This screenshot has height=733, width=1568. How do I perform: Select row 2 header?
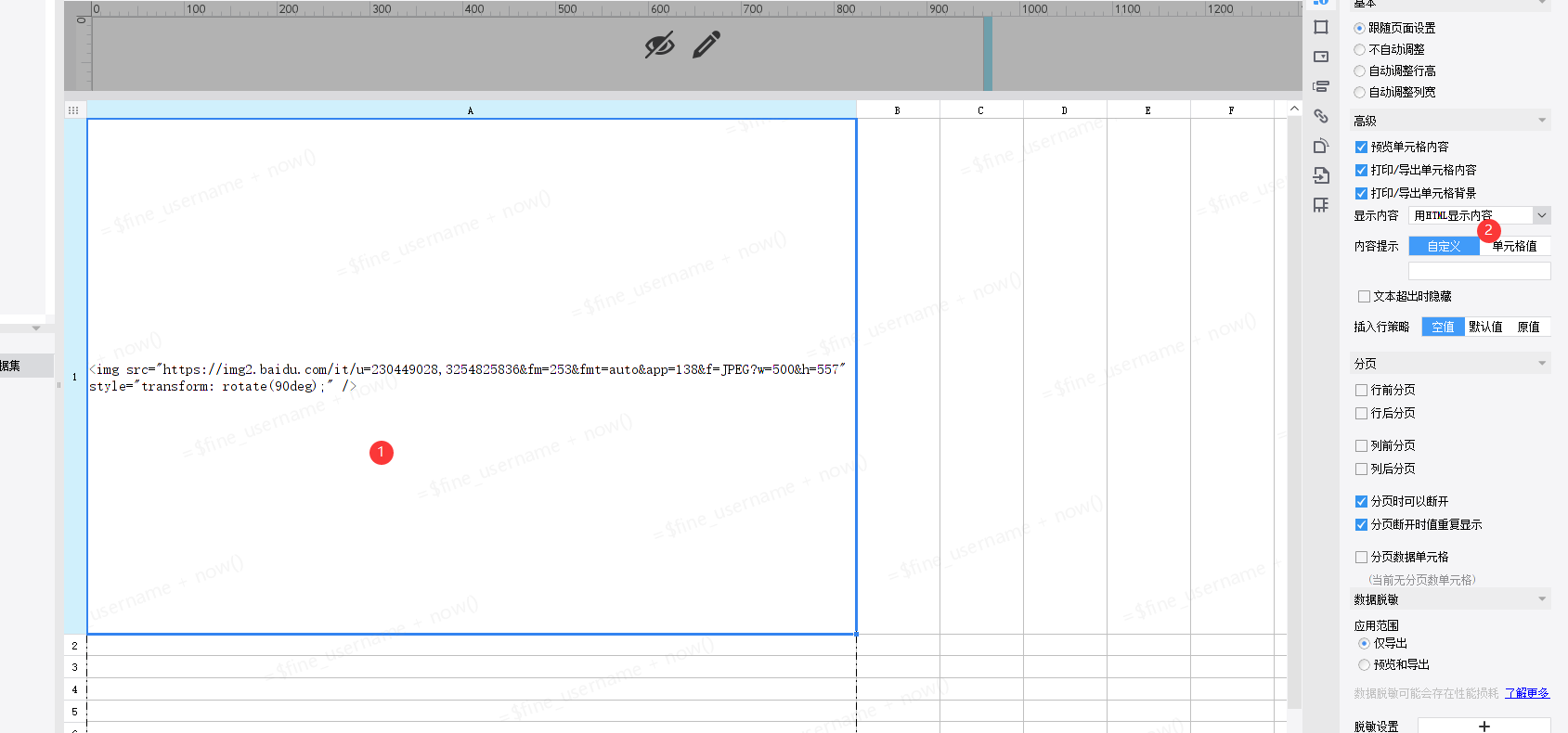[75, 645]
